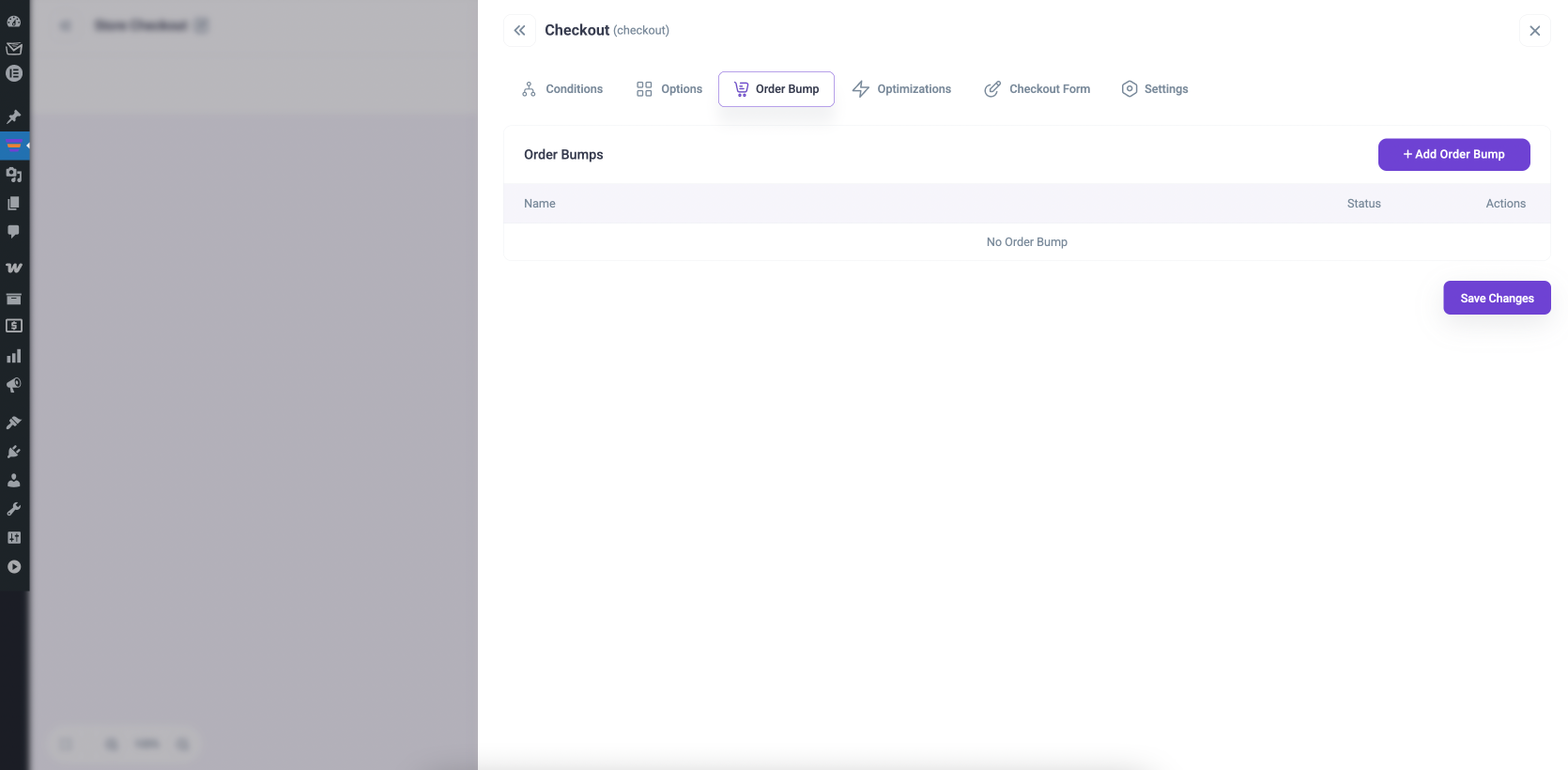Open the Elementor sidebar icon
Image resolution: width=1568 pixels, height=770 pixels.
(14, 73)
